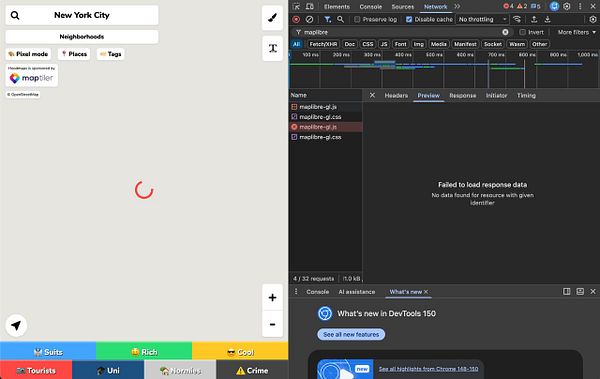Select the failed red maplibre-gl.js request
This screenshot has width=600, height=379.
[326, 127]
